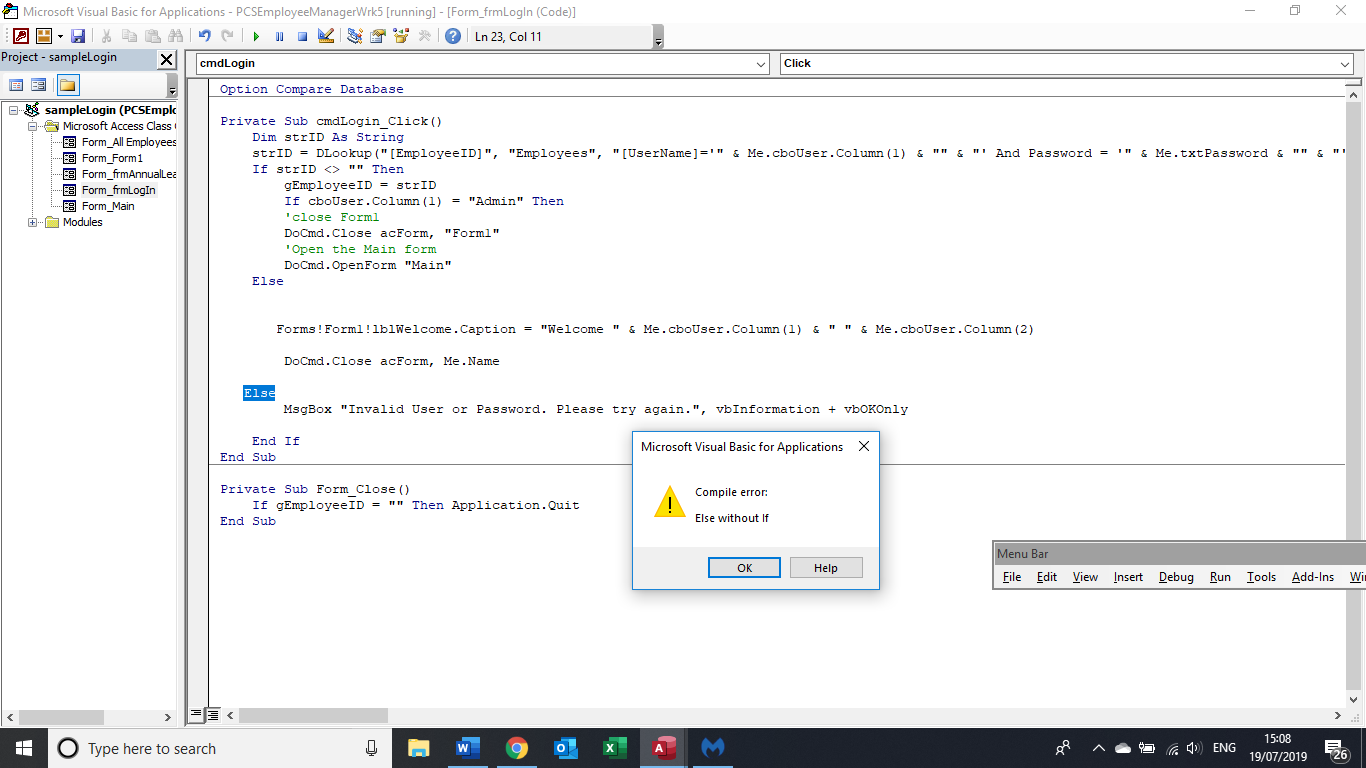The width and height of the screenshot is (1366, 768).
Task: Open the cmdLogin object dropdown
Action: click(762, 64)
